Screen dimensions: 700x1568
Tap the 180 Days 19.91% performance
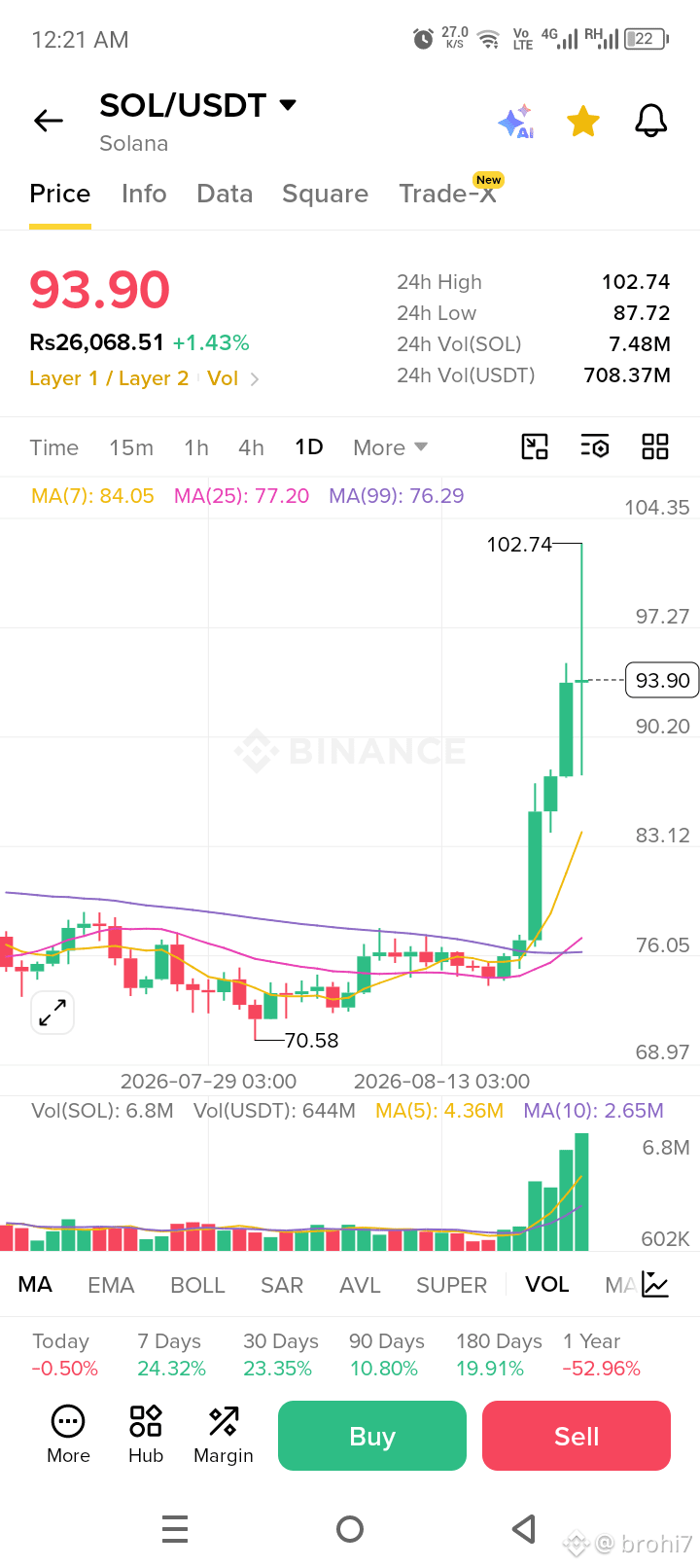click(499, 1355)
